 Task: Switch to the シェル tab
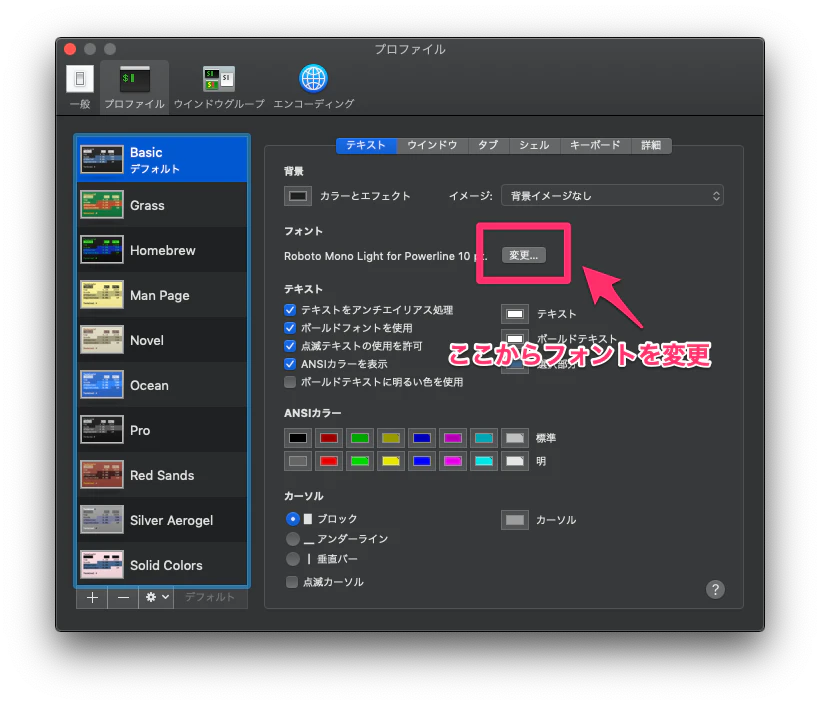(x=534, y=145)
